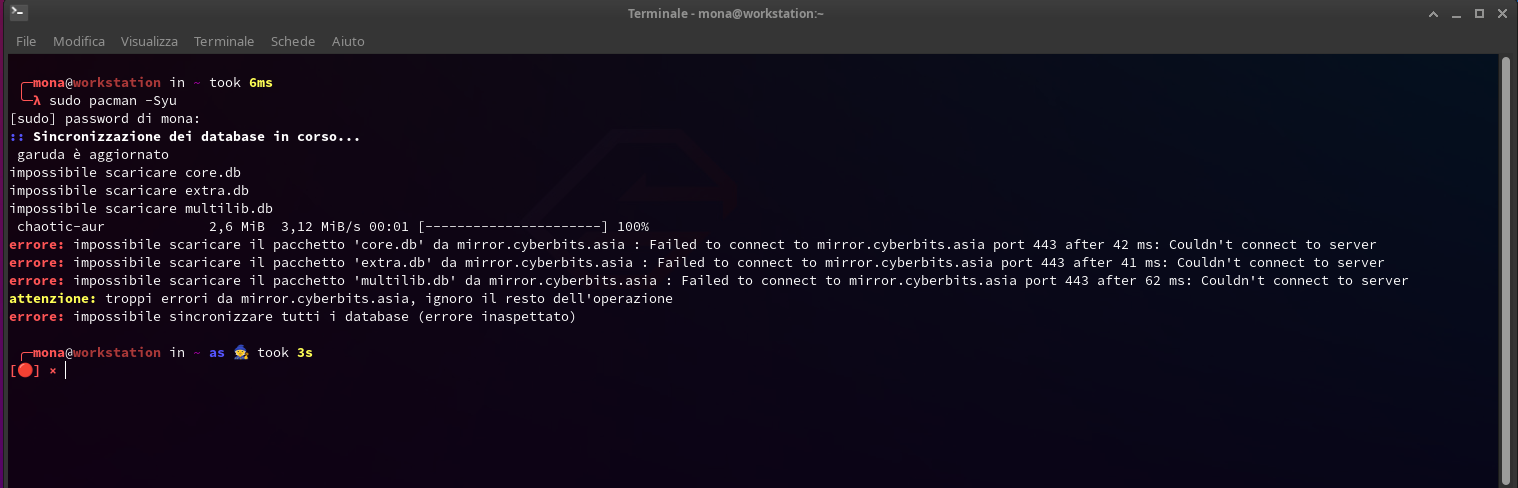Close the Terminale window
Viewport: 1518px width, 488px height.
pyautogui.click(x=1501, y=14)
